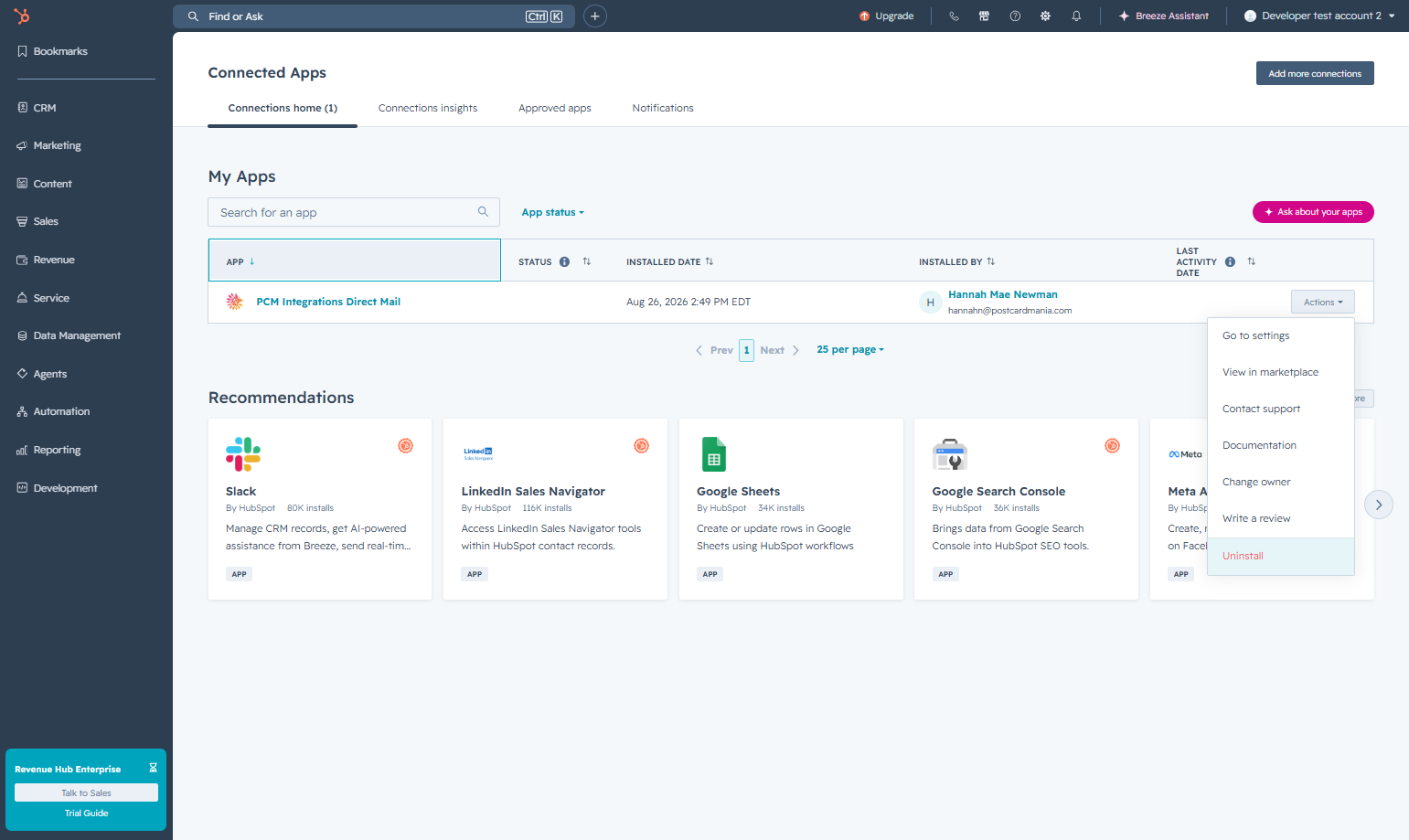Open the Breeze Assistant
Viewport: 1409px width, 840px height.
[x=1164, y=16]
